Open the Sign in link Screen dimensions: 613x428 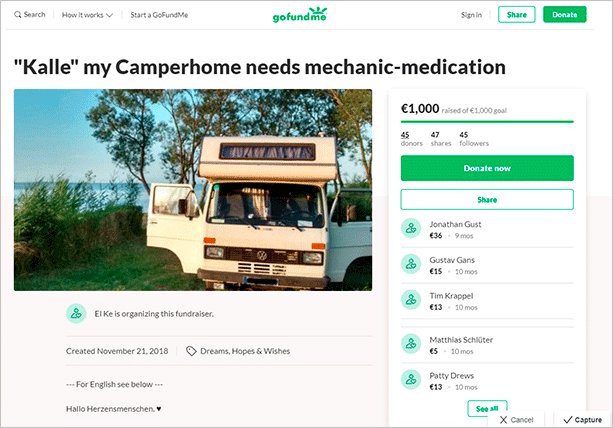tap(471, 15)
